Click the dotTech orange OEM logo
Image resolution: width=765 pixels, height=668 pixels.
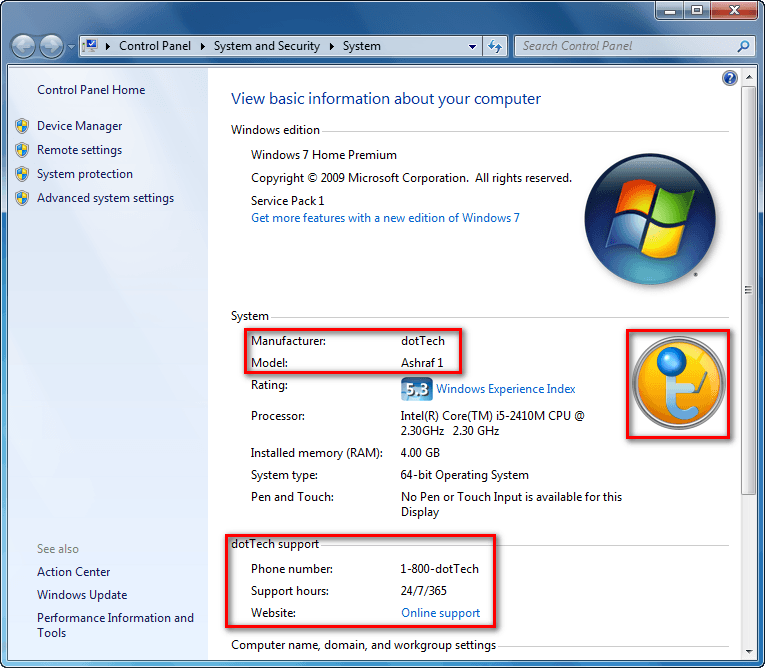[x=678, y=383]
